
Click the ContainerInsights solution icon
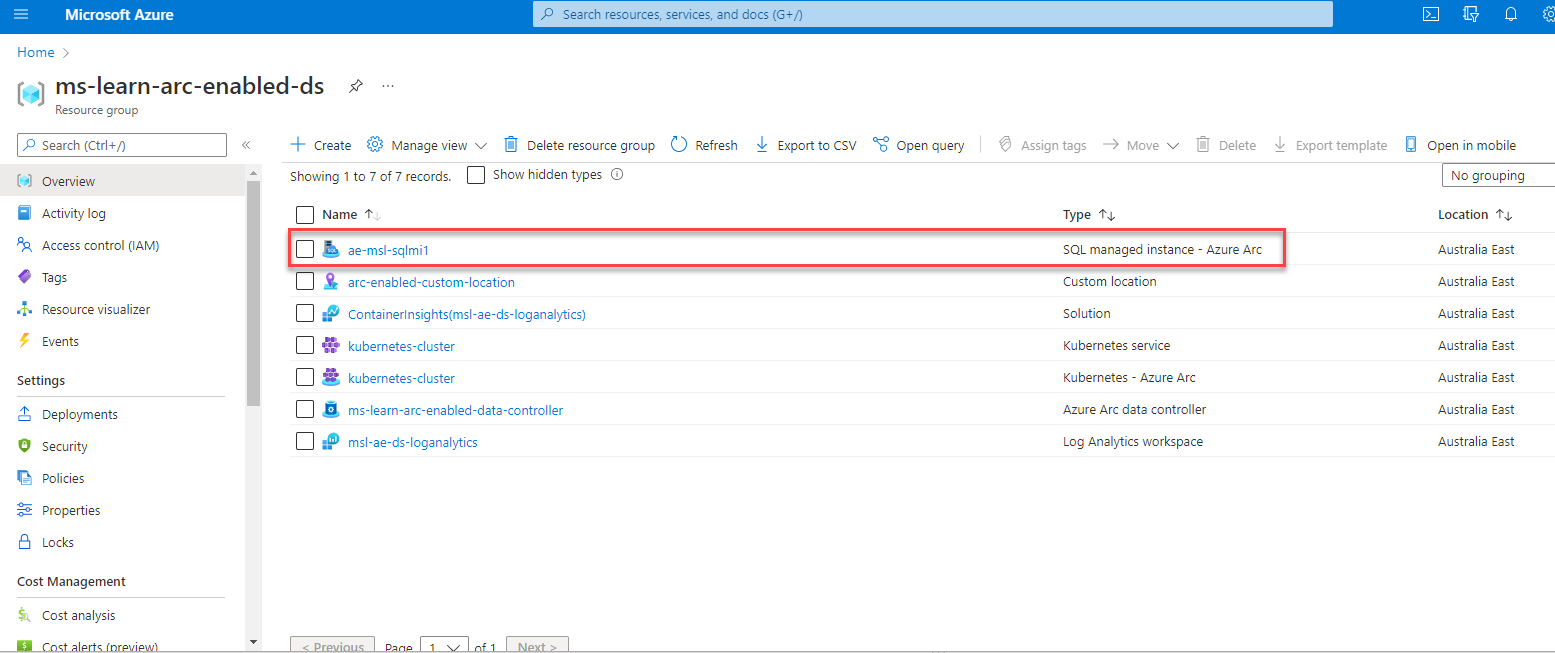point(331,313)
